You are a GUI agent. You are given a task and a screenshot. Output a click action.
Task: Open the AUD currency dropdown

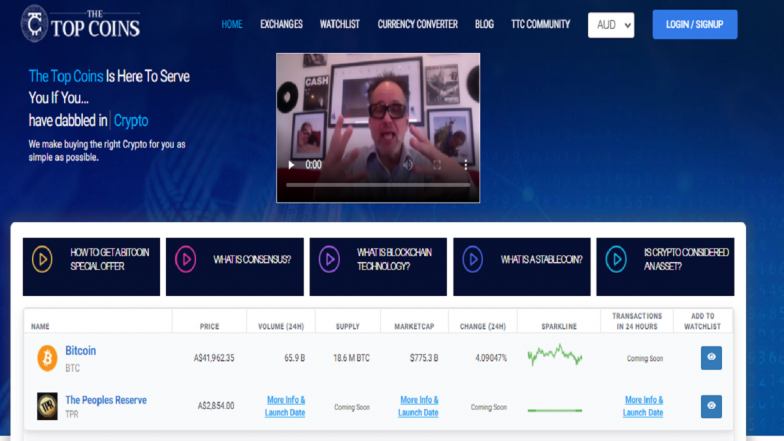pyautogui.click(x=611, y=25)
